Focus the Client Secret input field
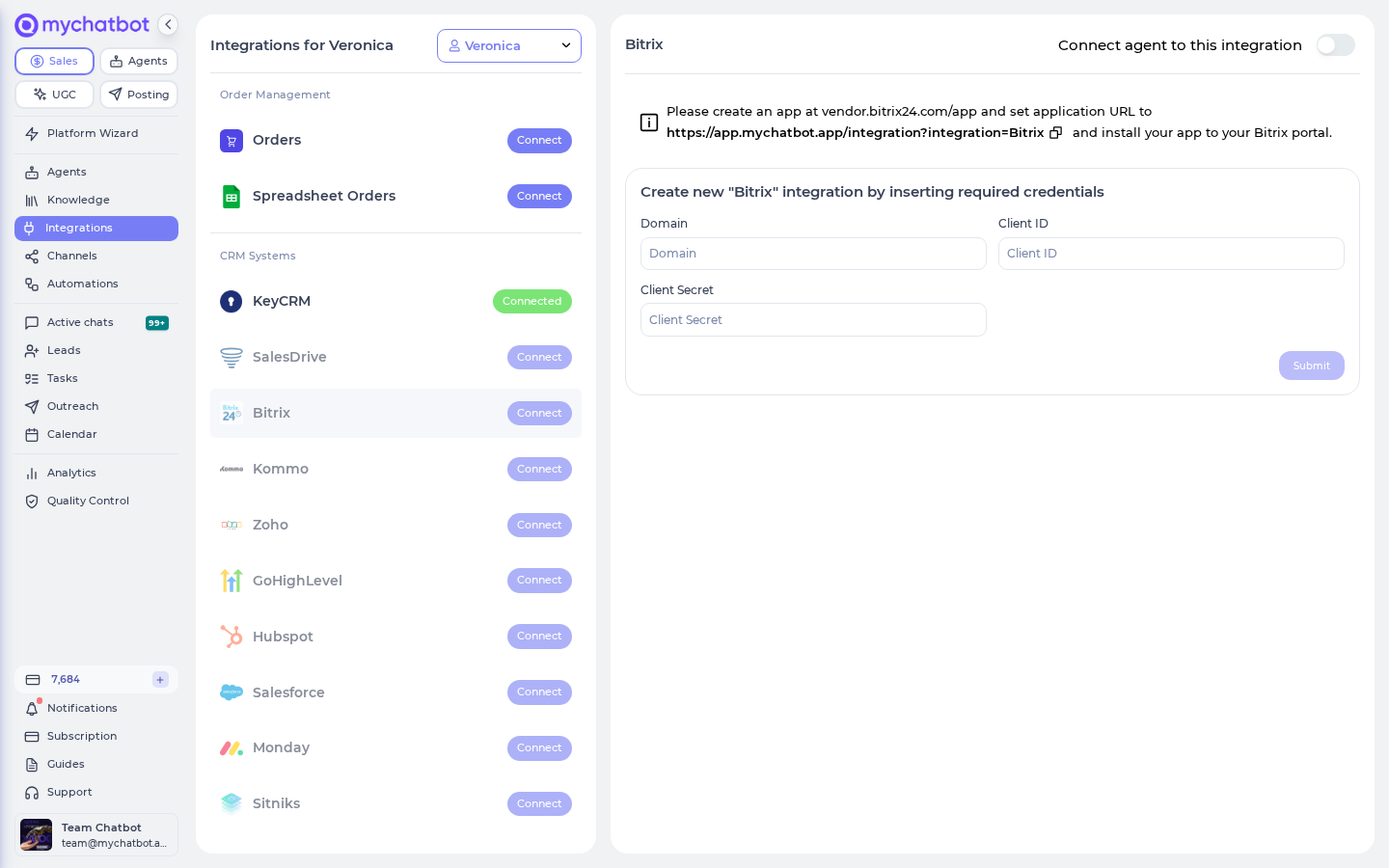This screenshot has width=1389, height=868. [x=813, y=320]
